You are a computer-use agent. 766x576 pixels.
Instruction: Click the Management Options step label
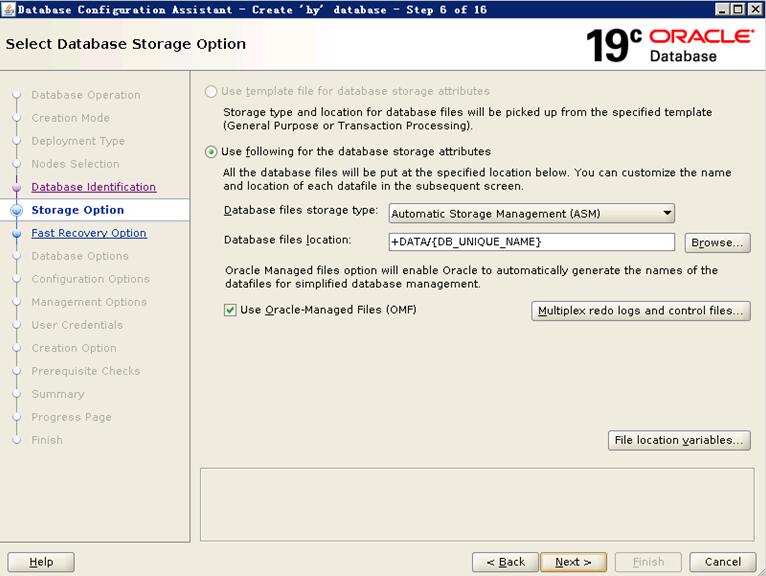point(89,302)
